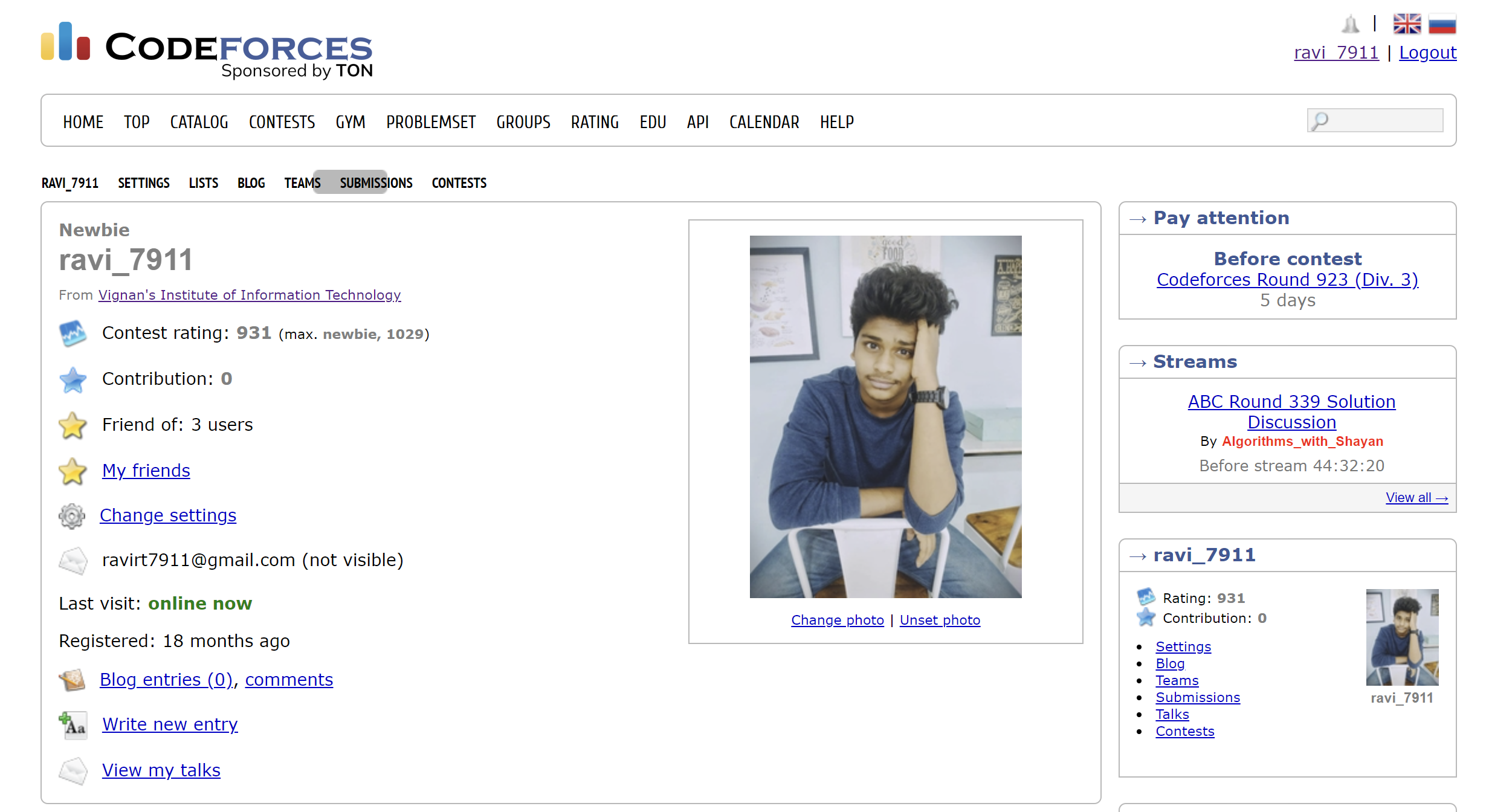The image size is (1489, 812).
Task: Click the contest rating chart icon
Action: 73,333
